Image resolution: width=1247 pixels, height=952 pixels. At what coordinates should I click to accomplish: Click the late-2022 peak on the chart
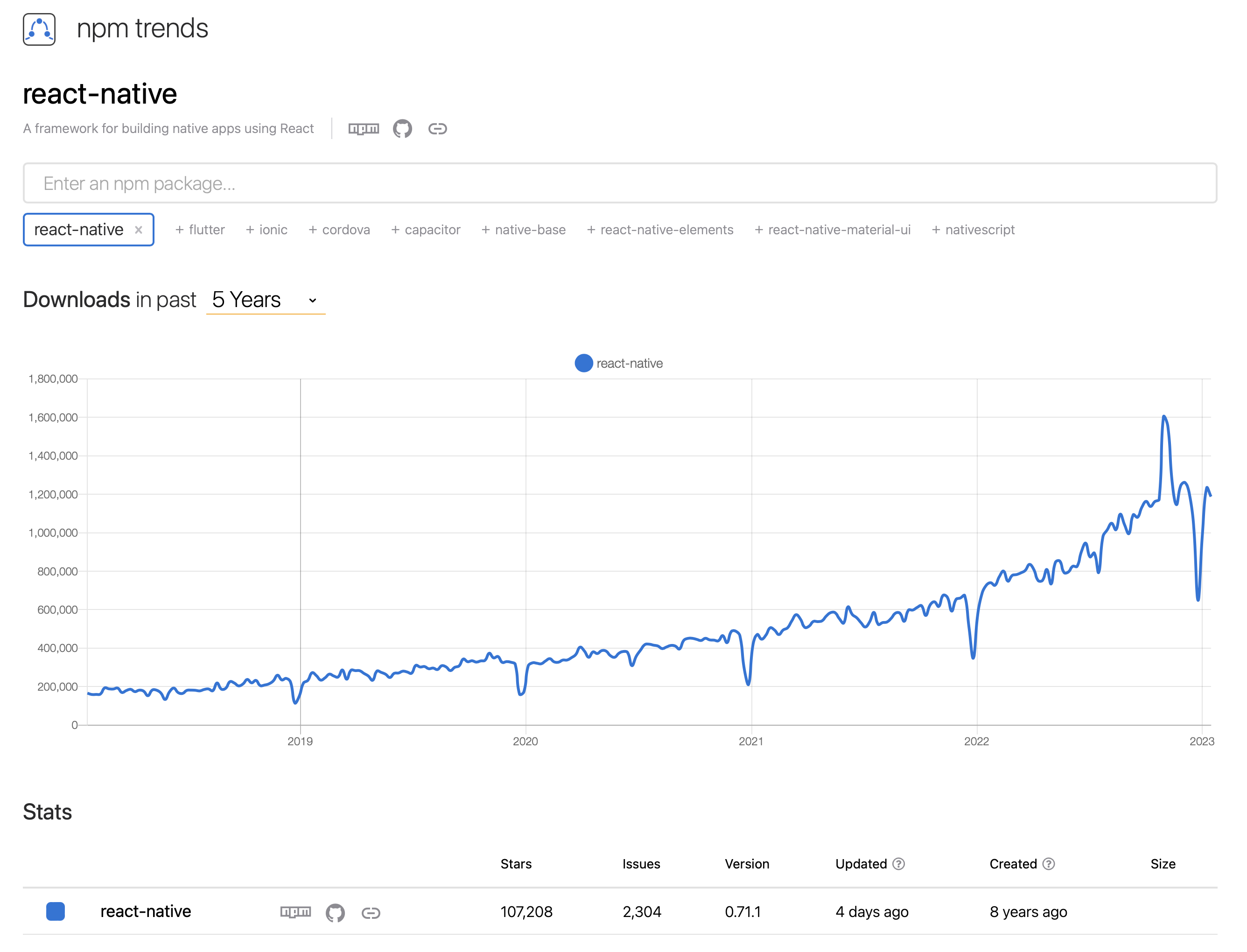(1163, 417)
